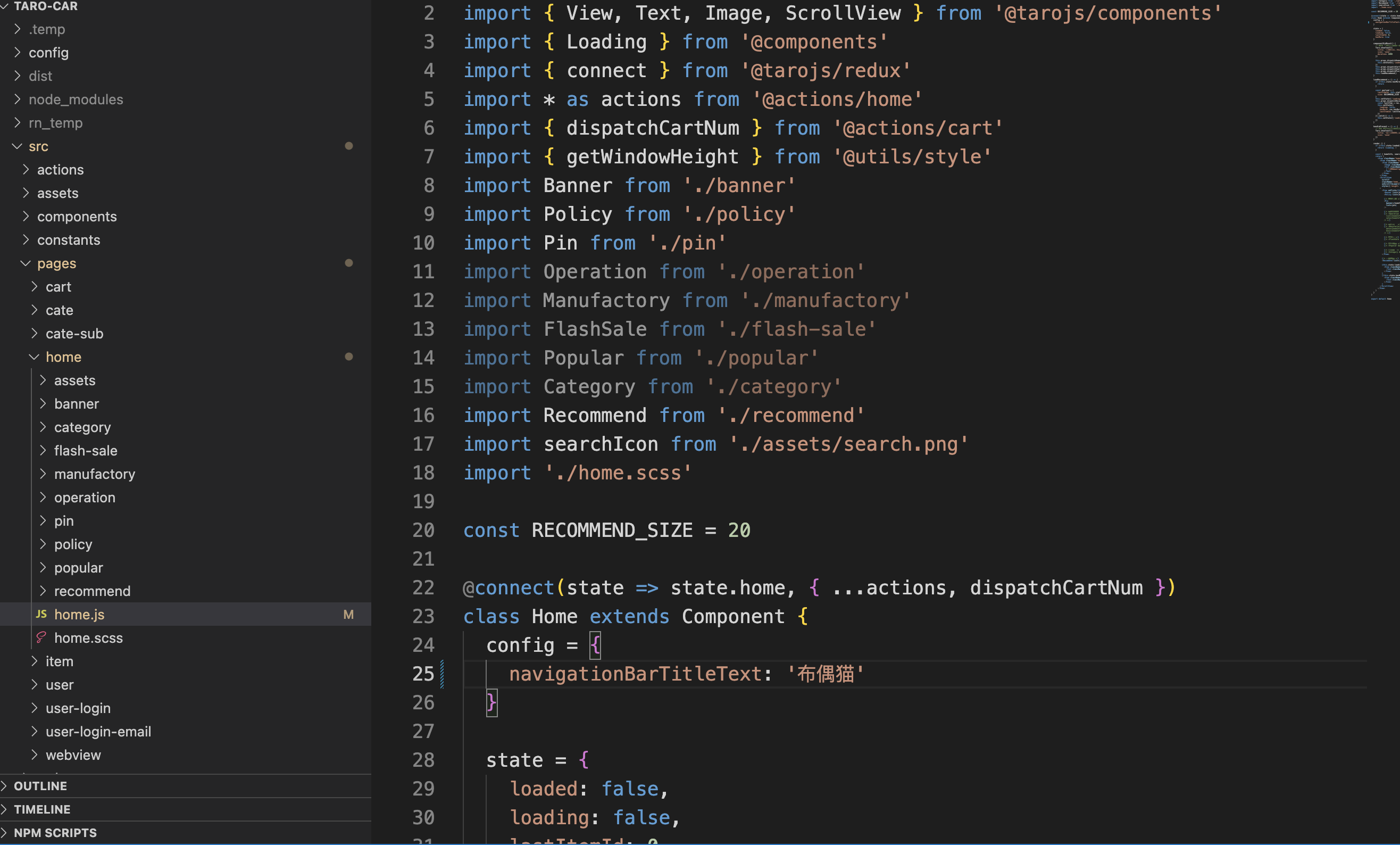Click the @connect decorator on line 22
The image size is (1400, 845).
(x=509, y=587)
